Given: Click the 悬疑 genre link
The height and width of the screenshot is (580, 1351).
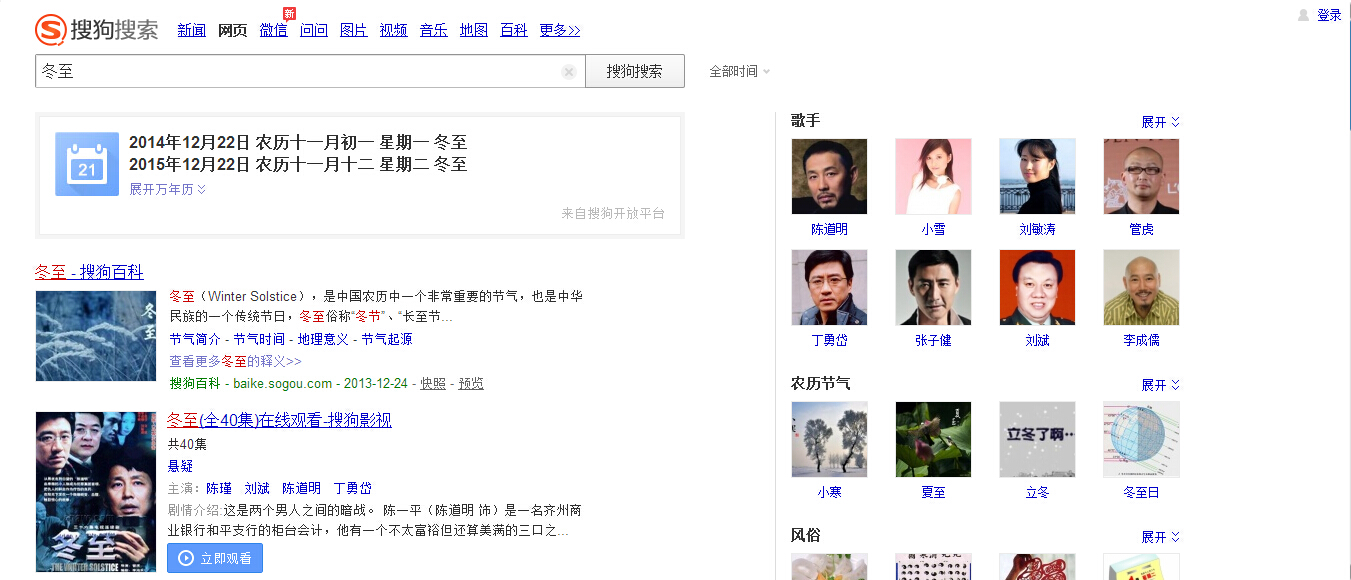Looking at the screenshot, I should pos(180,466).
